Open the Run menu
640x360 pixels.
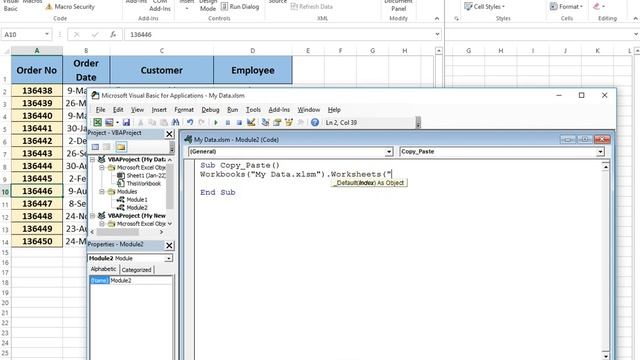(x=232, y=110)
